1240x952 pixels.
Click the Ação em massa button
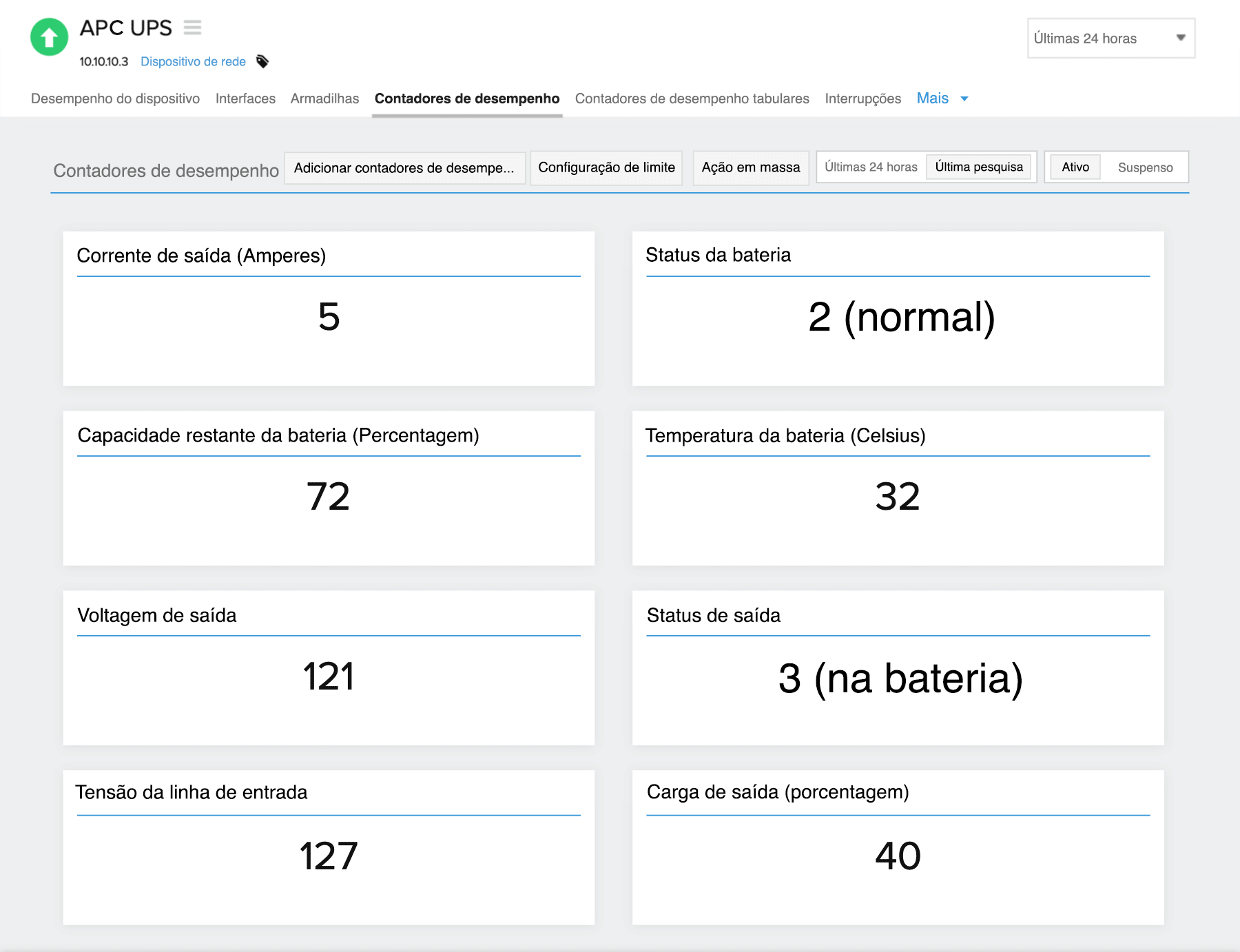click(x=751, y=167)
